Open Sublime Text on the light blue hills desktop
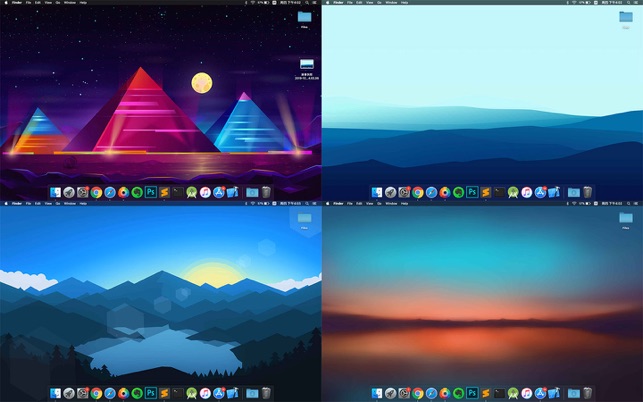The height and width of the screenshot is (402, 643). point(486,191)
